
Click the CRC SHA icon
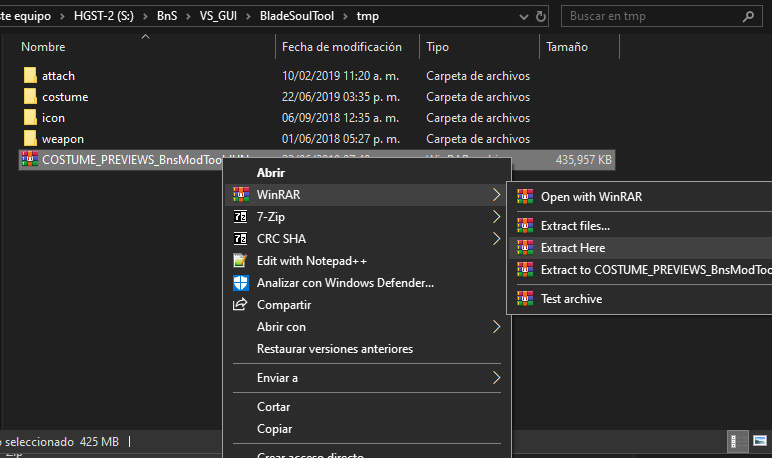[x=240, y=239]
